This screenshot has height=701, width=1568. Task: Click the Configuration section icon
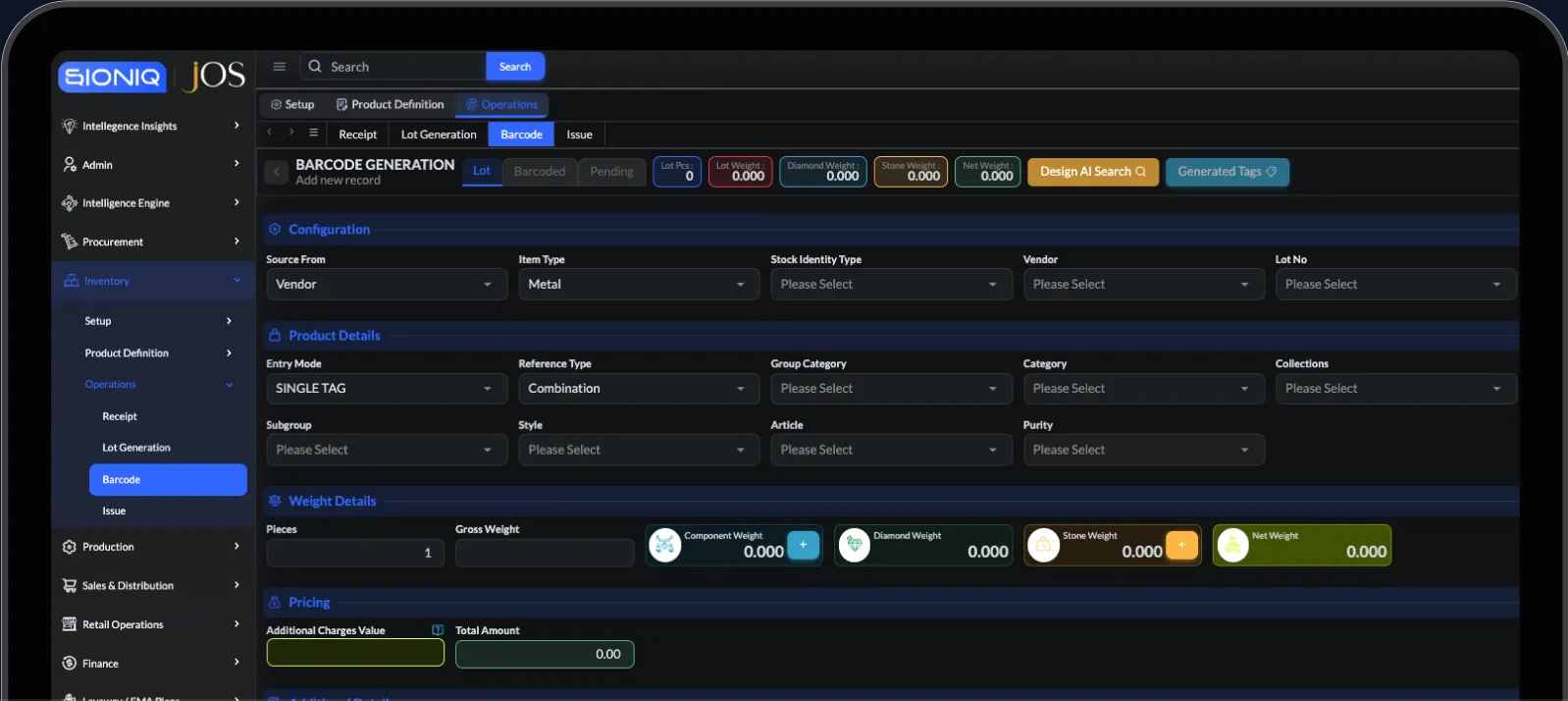pos(275,229)
